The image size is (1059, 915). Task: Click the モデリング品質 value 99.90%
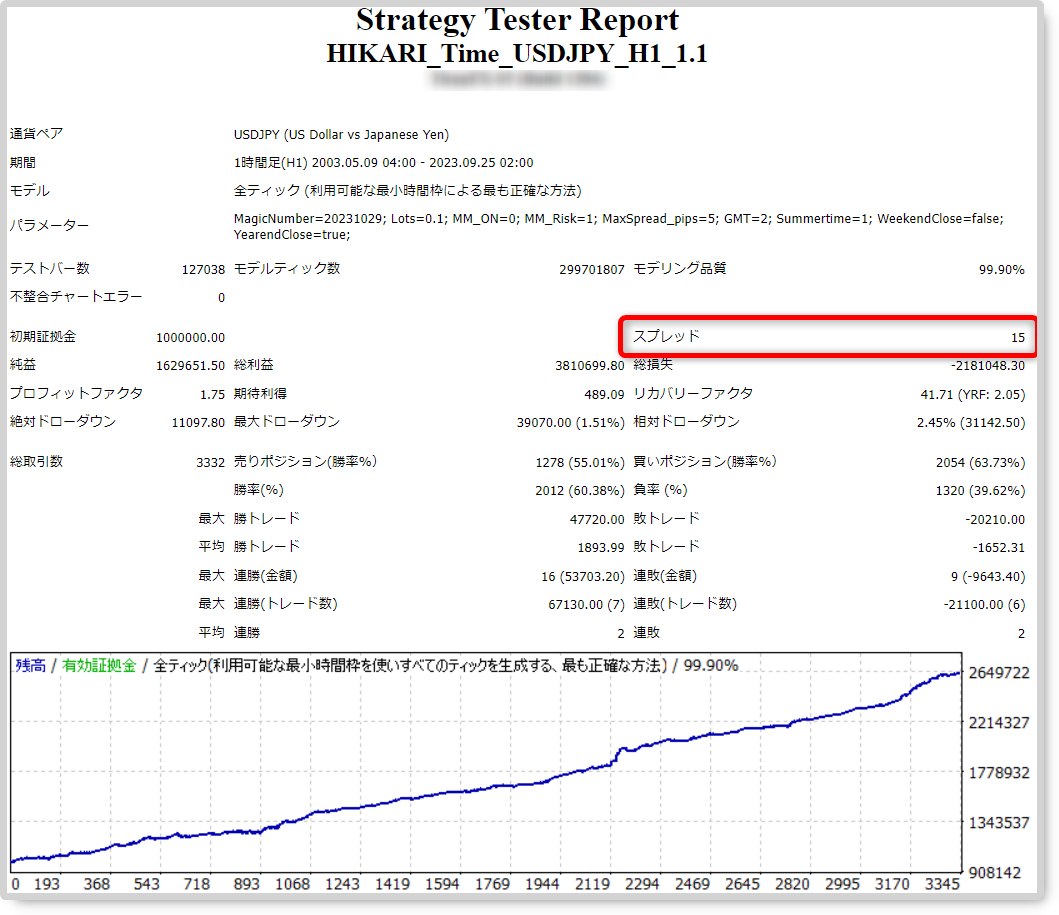(x=1002, y=269)
